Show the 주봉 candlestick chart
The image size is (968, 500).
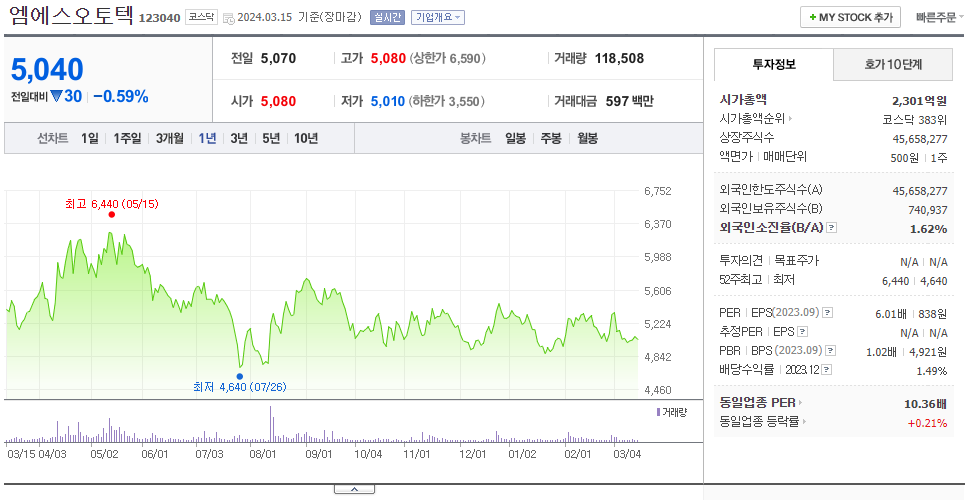coord(551,138)
